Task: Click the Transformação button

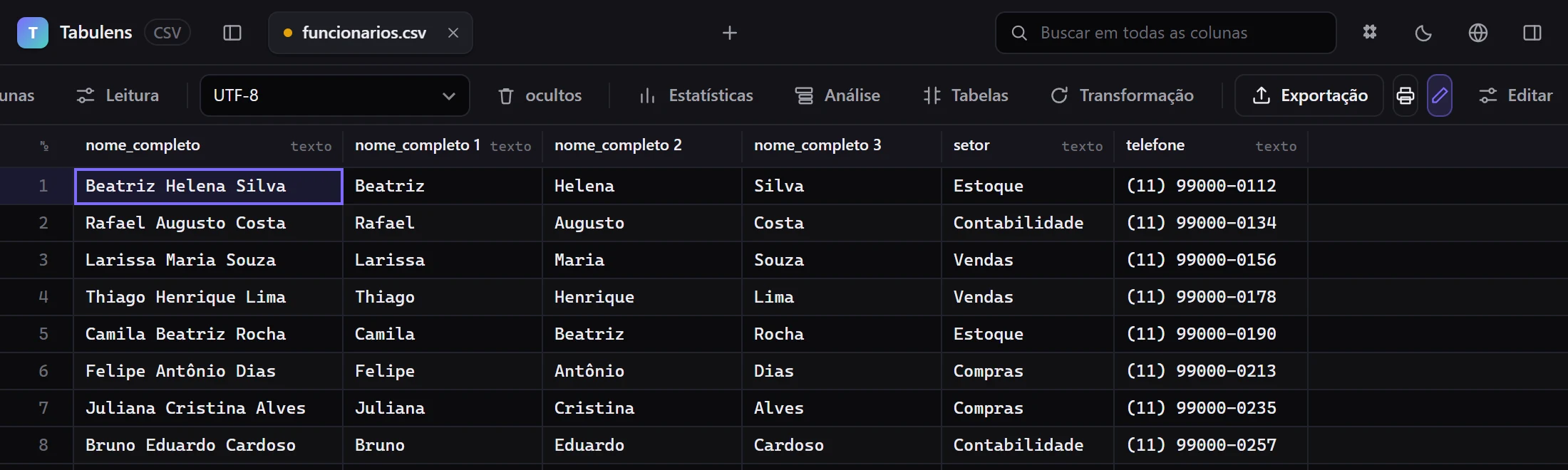Action: [1123, 95]
